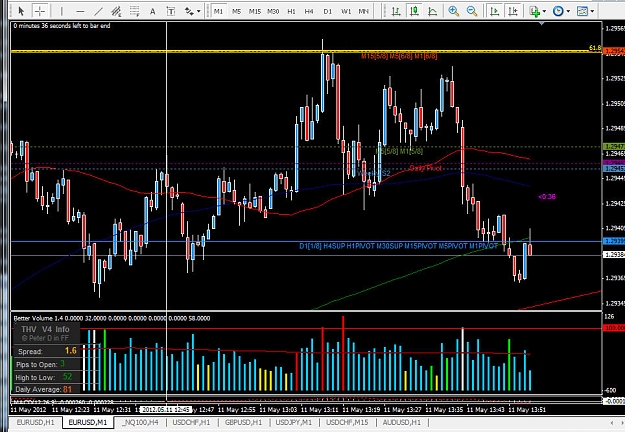625x432 pixels.
Task: Switch chart to candlestick style
Action: point(415,11)
